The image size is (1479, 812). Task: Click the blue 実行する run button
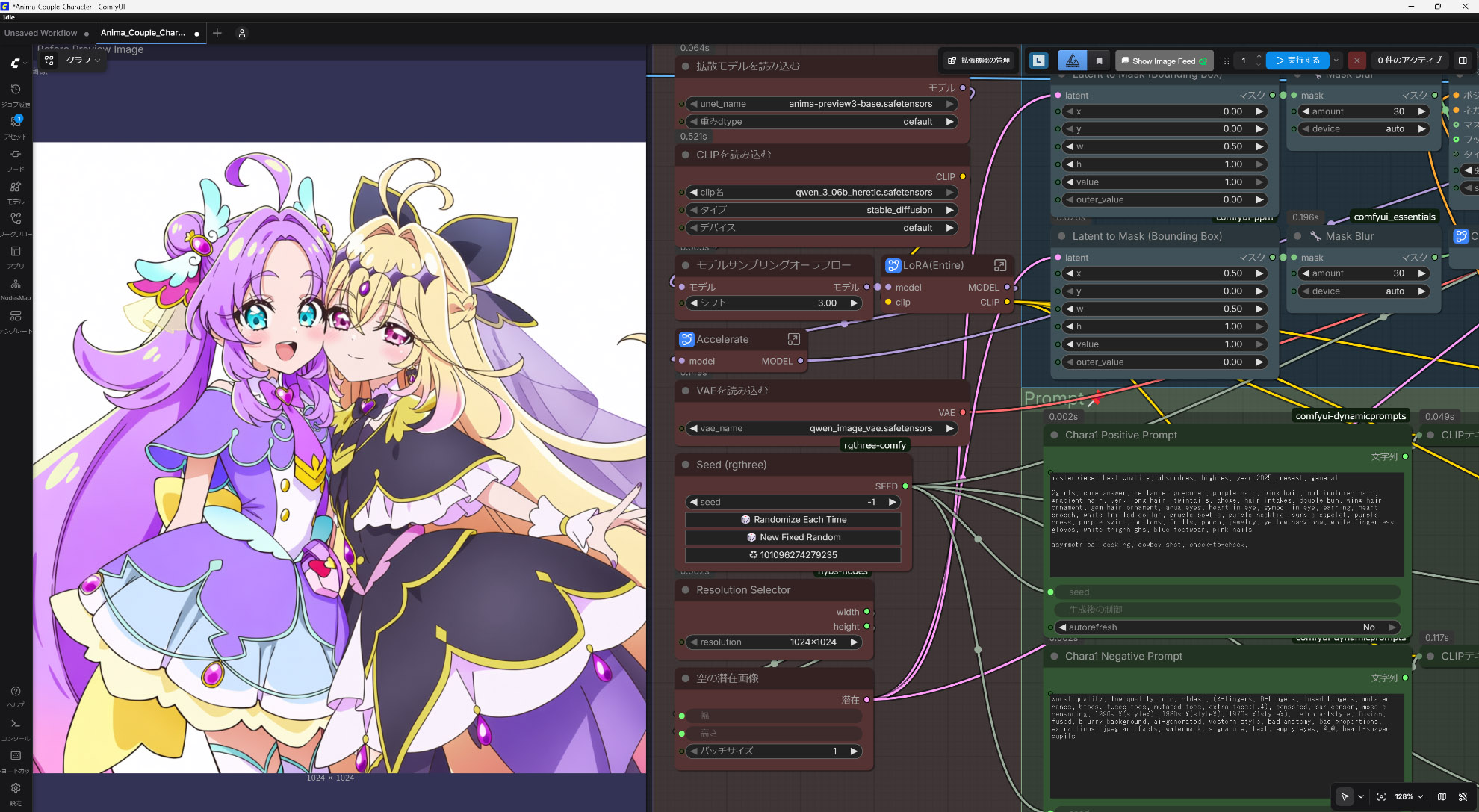pos(1297,61)
